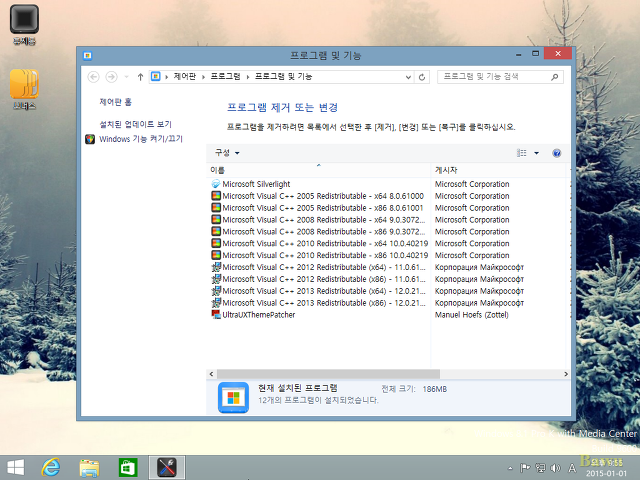Go up one folder level

[x=140, y=77]
